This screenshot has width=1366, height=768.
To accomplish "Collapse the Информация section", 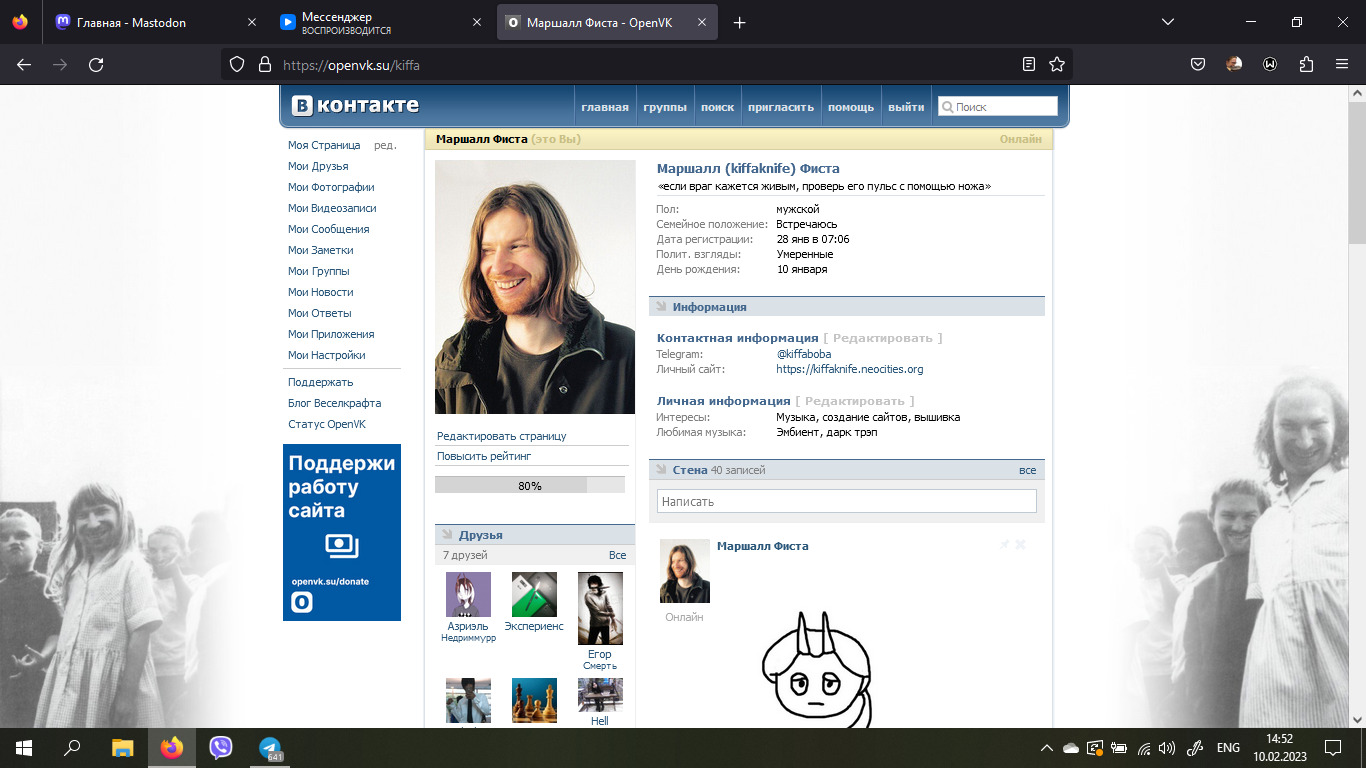I will [x=661, y=307].
